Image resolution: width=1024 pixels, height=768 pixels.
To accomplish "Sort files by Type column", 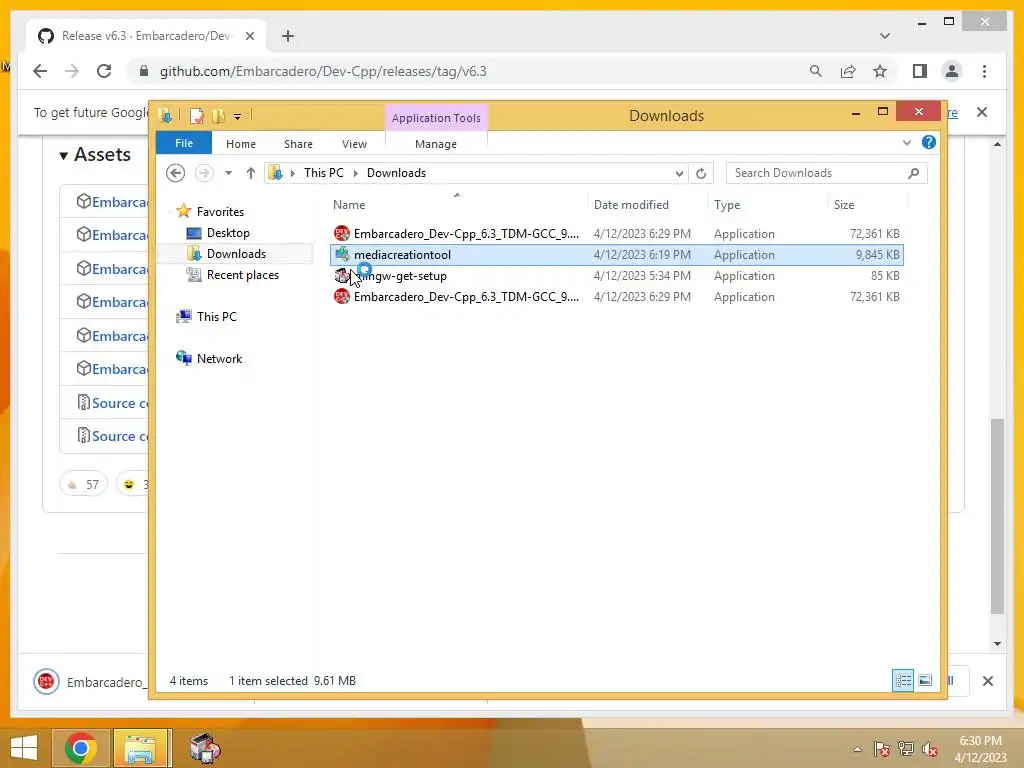I will [727, 204].
